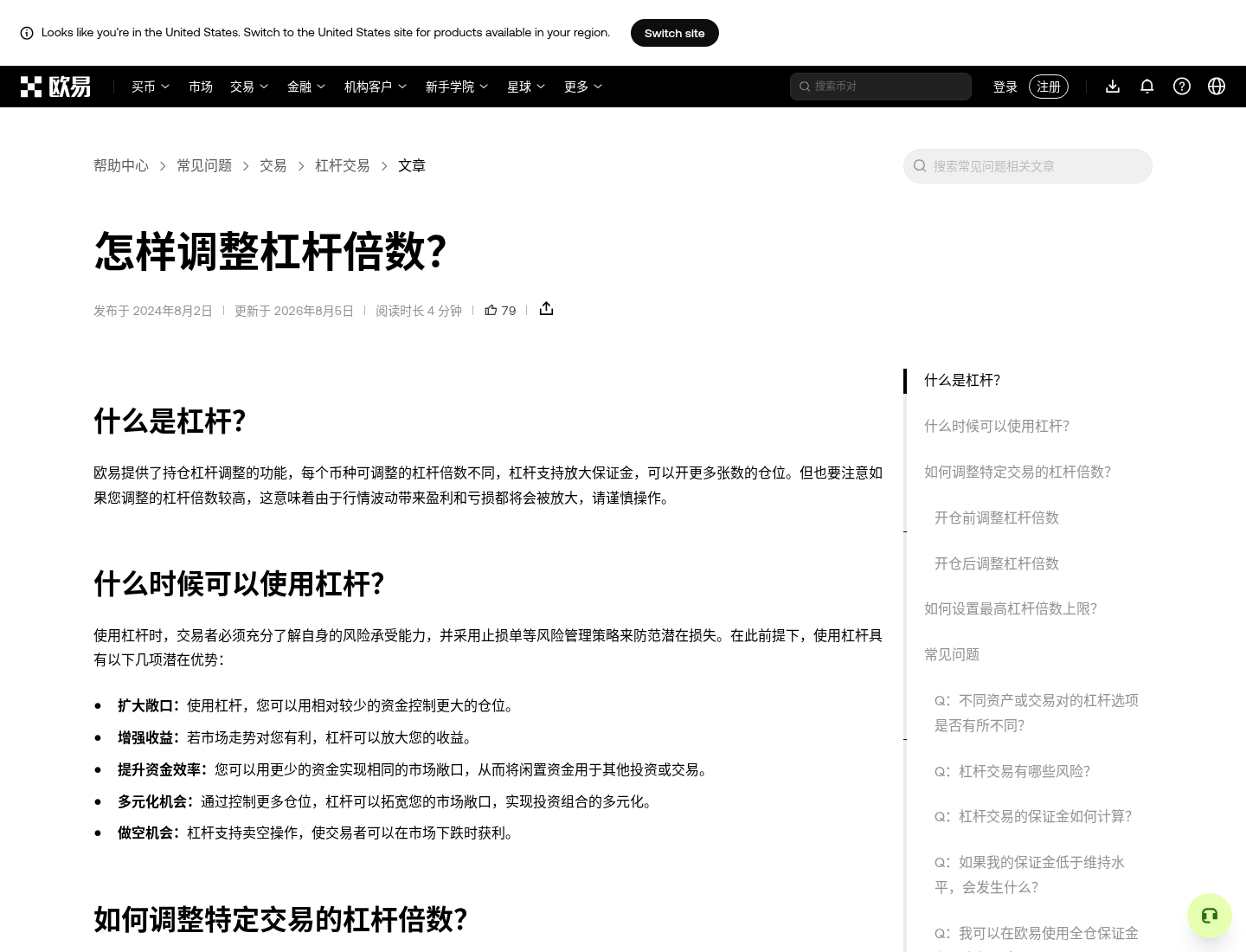The height and width of the screenshot is (952, 1246).
Task: Open the language globe icon
Action: click(1217, 87)
